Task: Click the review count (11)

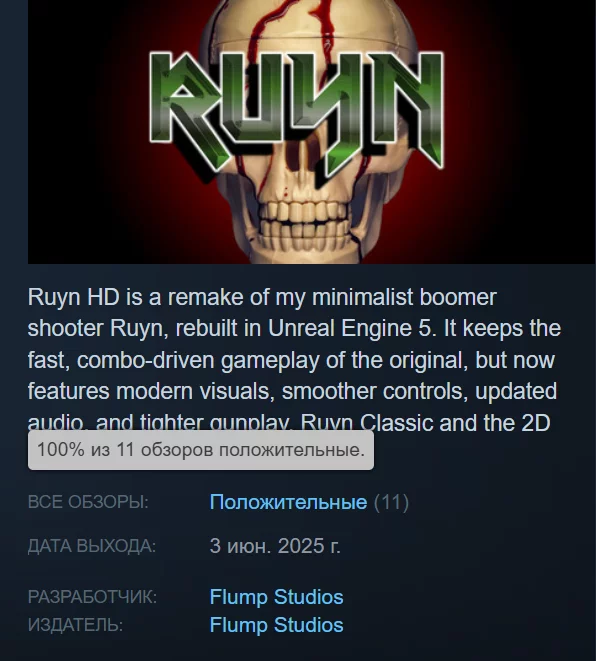Action: [392, 502]
